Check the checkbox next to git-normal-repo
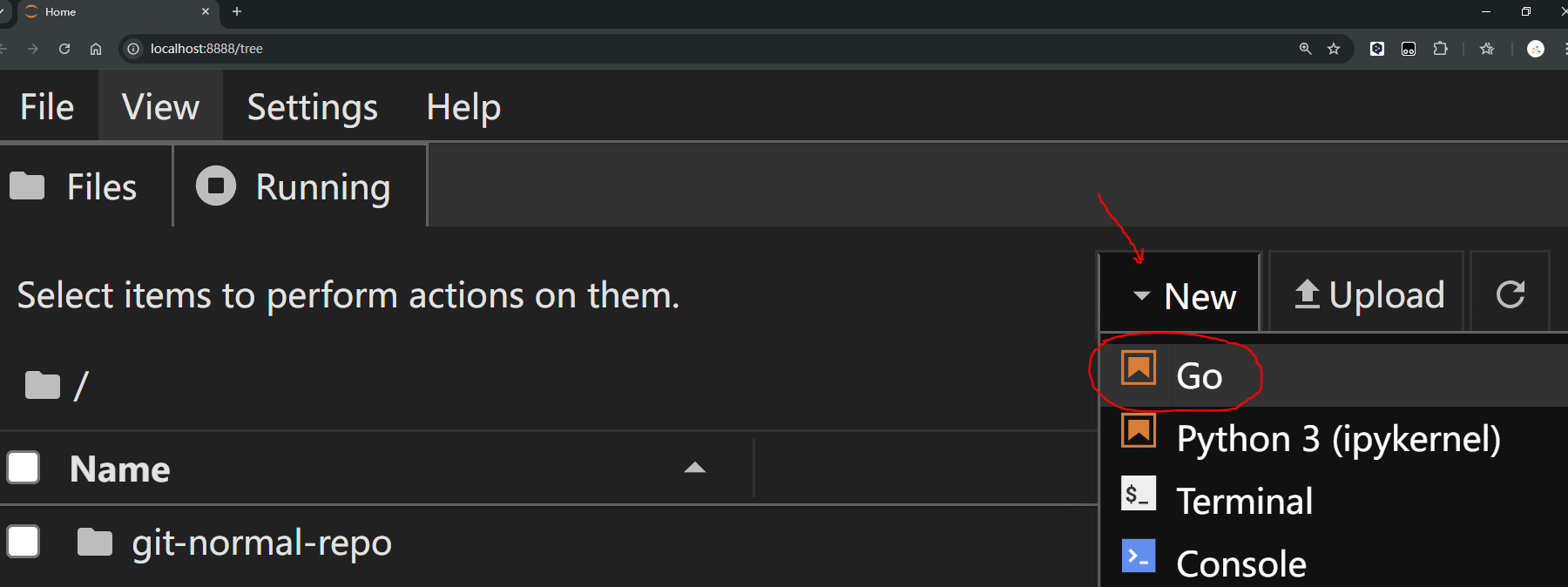The width and height of the screenshot is (1568, 587). (24, 542)
